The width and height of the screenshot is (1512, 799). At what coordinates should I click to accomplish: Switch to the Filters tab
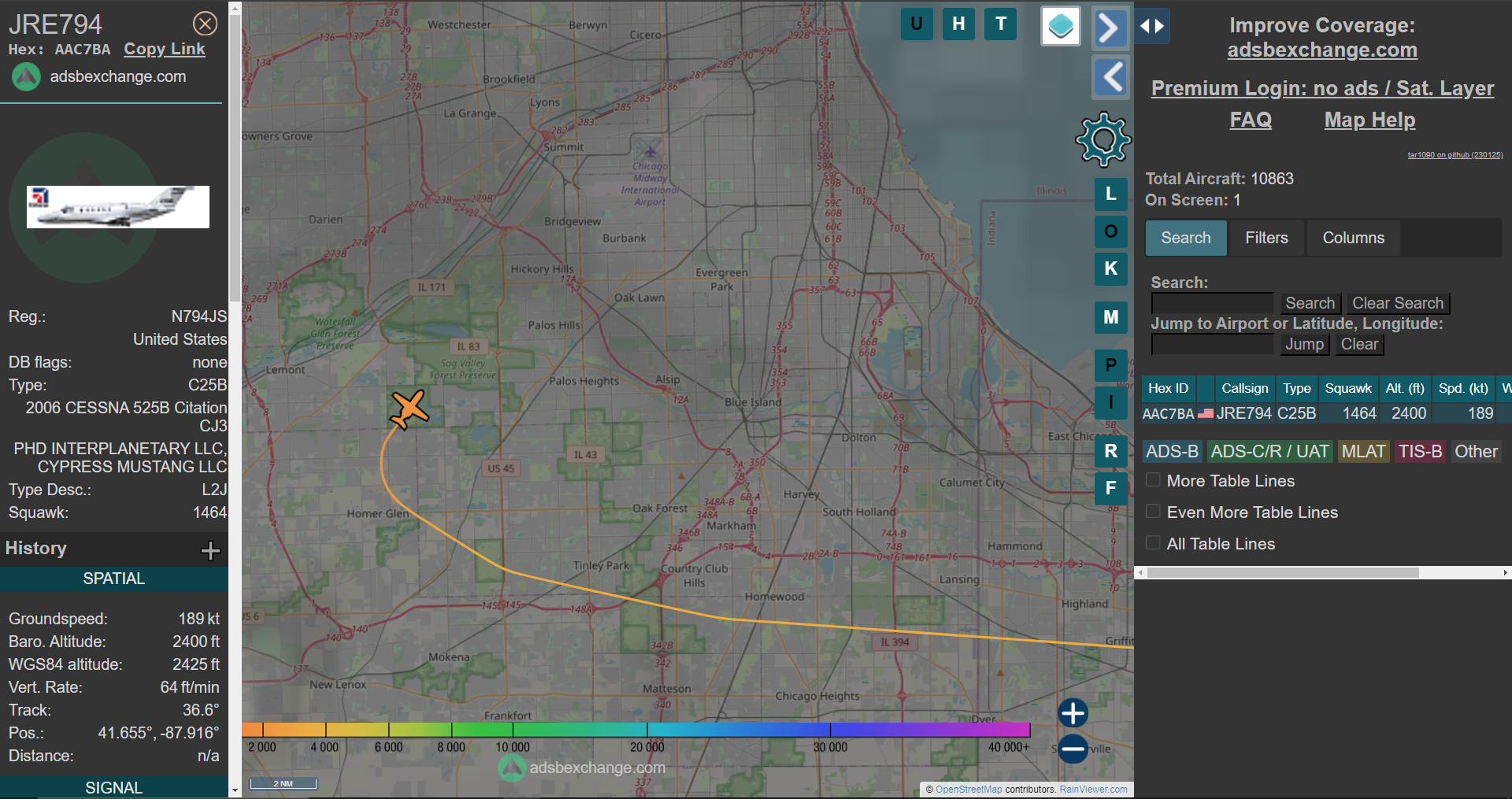[x=1266, y=238]
